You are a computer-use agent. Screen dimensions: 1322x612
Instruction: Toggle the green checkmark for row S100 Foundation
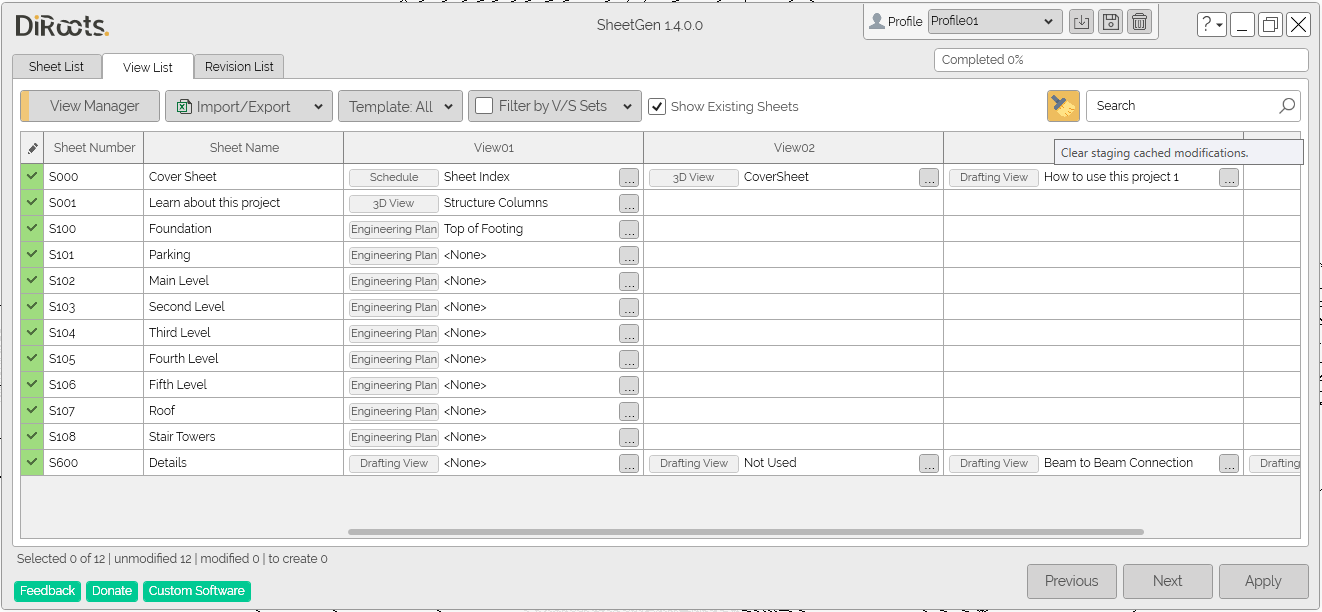pyautogui.click(x=31, y=228)
